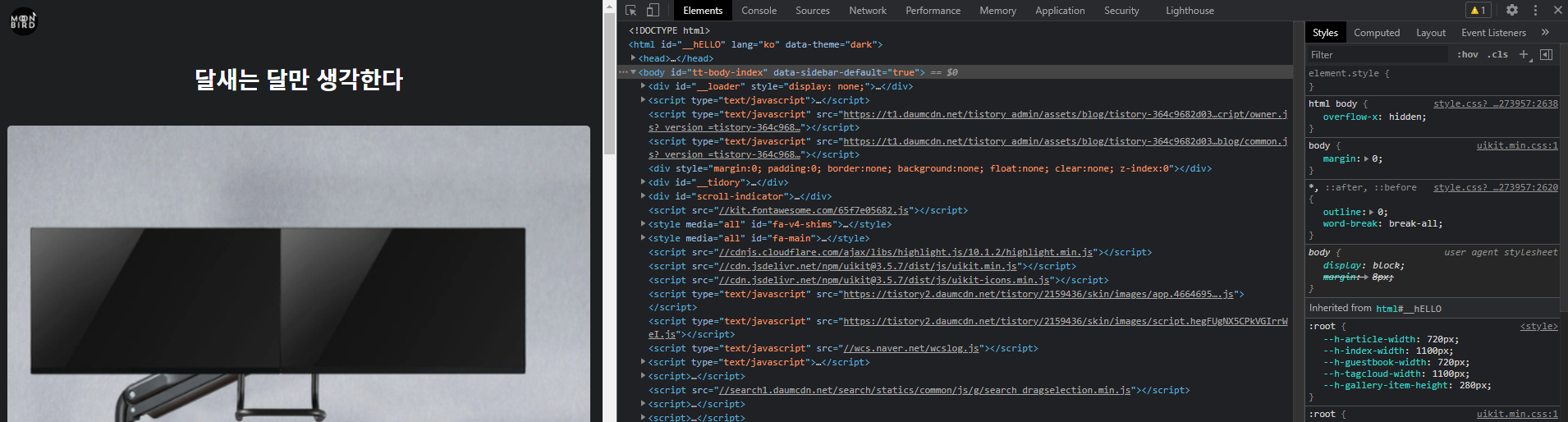
Task: Expand the outline shorthand property value
Action: point(1372,212)
